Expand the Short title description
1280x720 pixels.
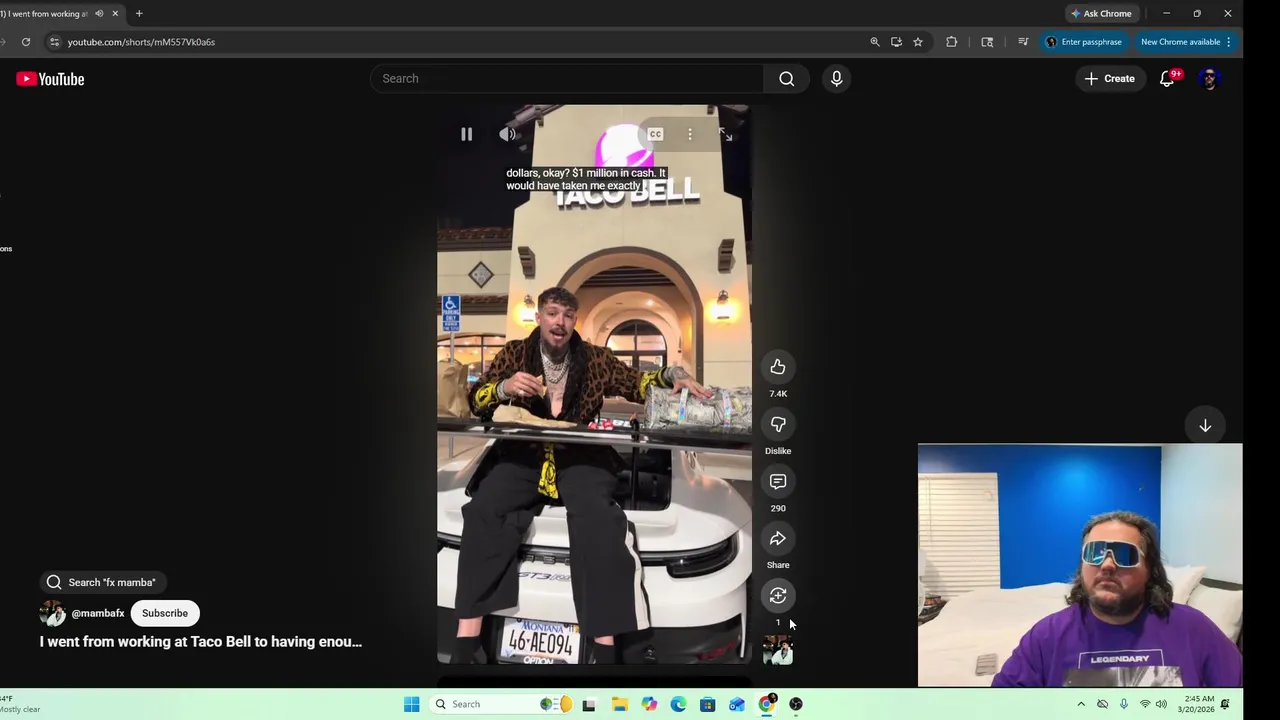[x=201, y=642]
